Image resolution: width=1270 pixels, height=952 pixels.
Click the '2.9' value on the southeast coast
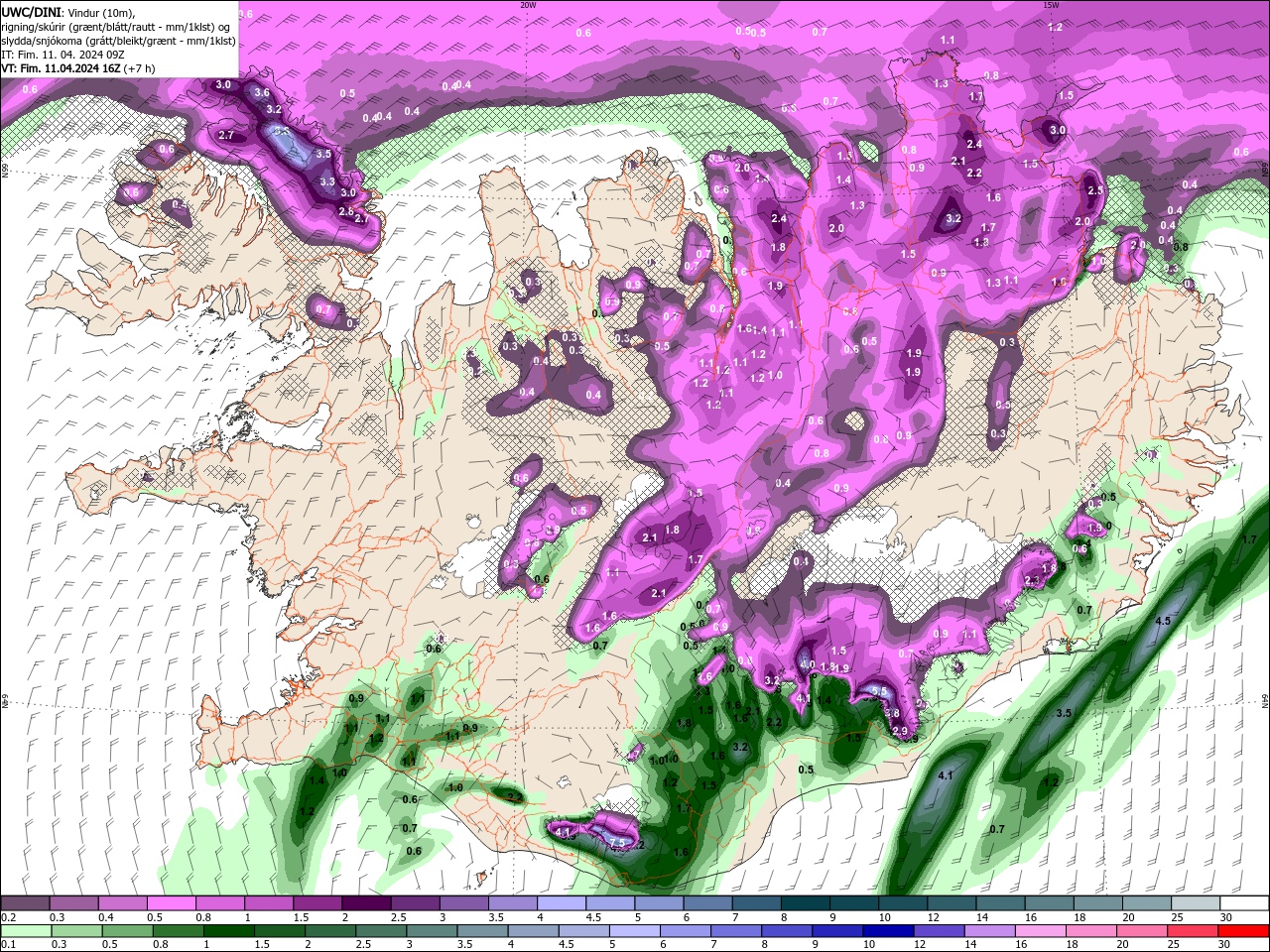pos(900,731)
